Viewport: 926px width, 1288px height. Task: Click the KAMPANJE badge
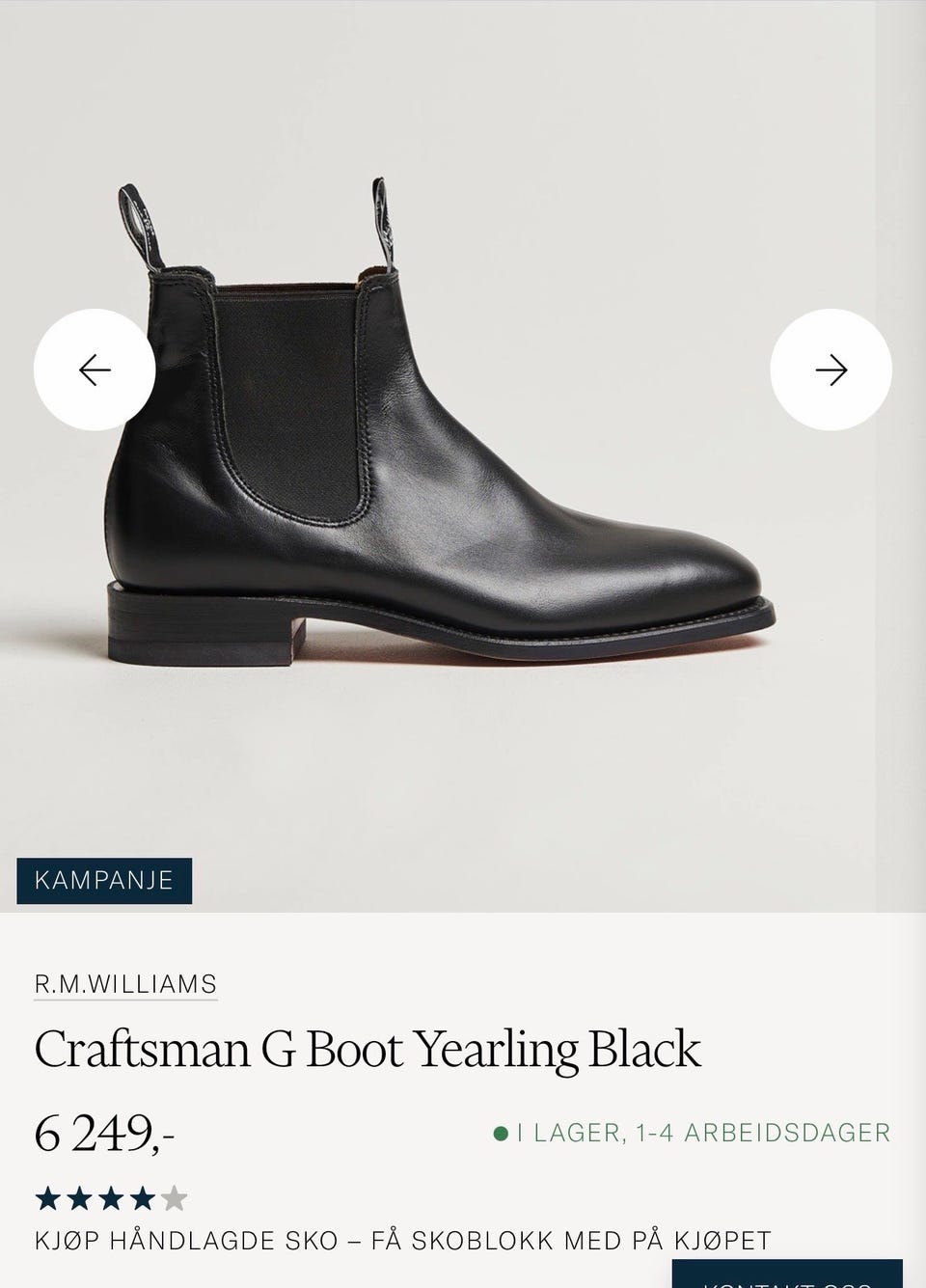click(x=104, y=880)
